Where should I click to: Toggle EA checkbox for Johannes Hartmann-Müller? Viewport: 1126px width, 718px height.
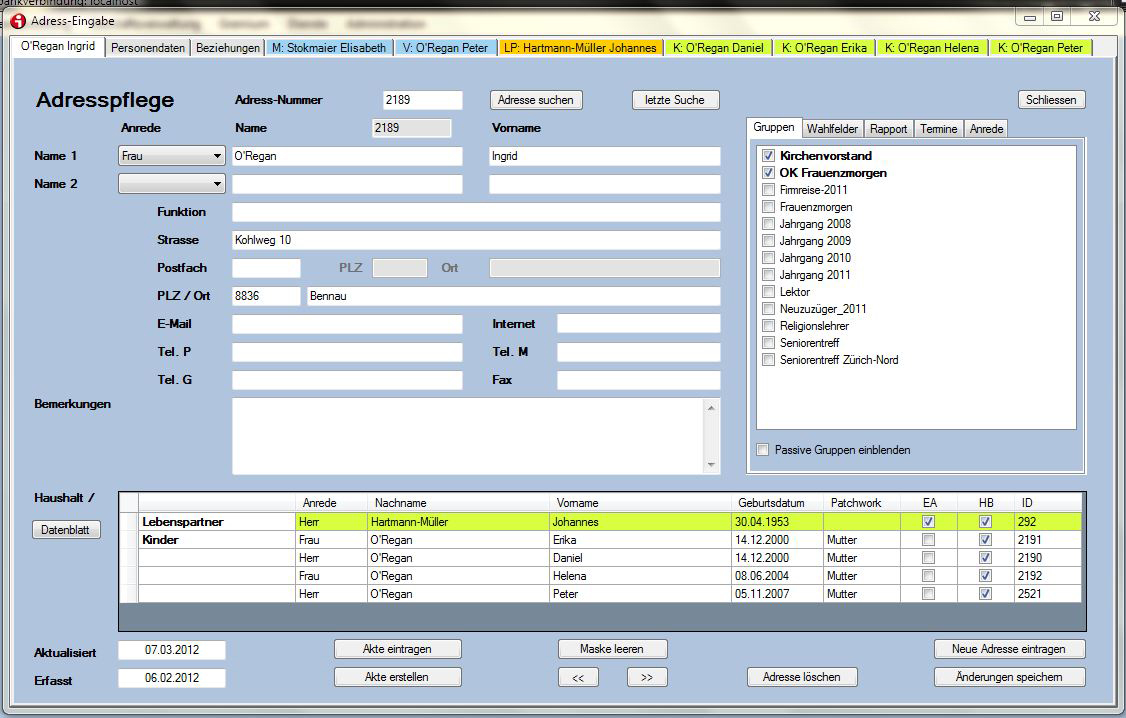pos(928,521)
